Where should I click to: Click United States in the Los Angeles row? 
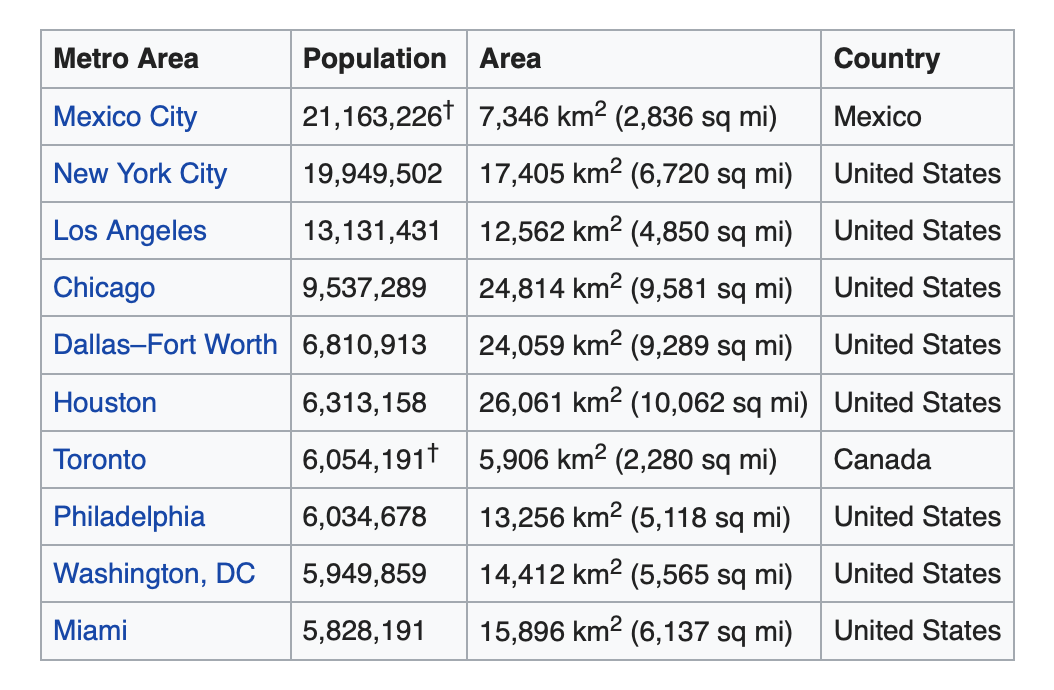pyautogui.click(x=918, y=231)
